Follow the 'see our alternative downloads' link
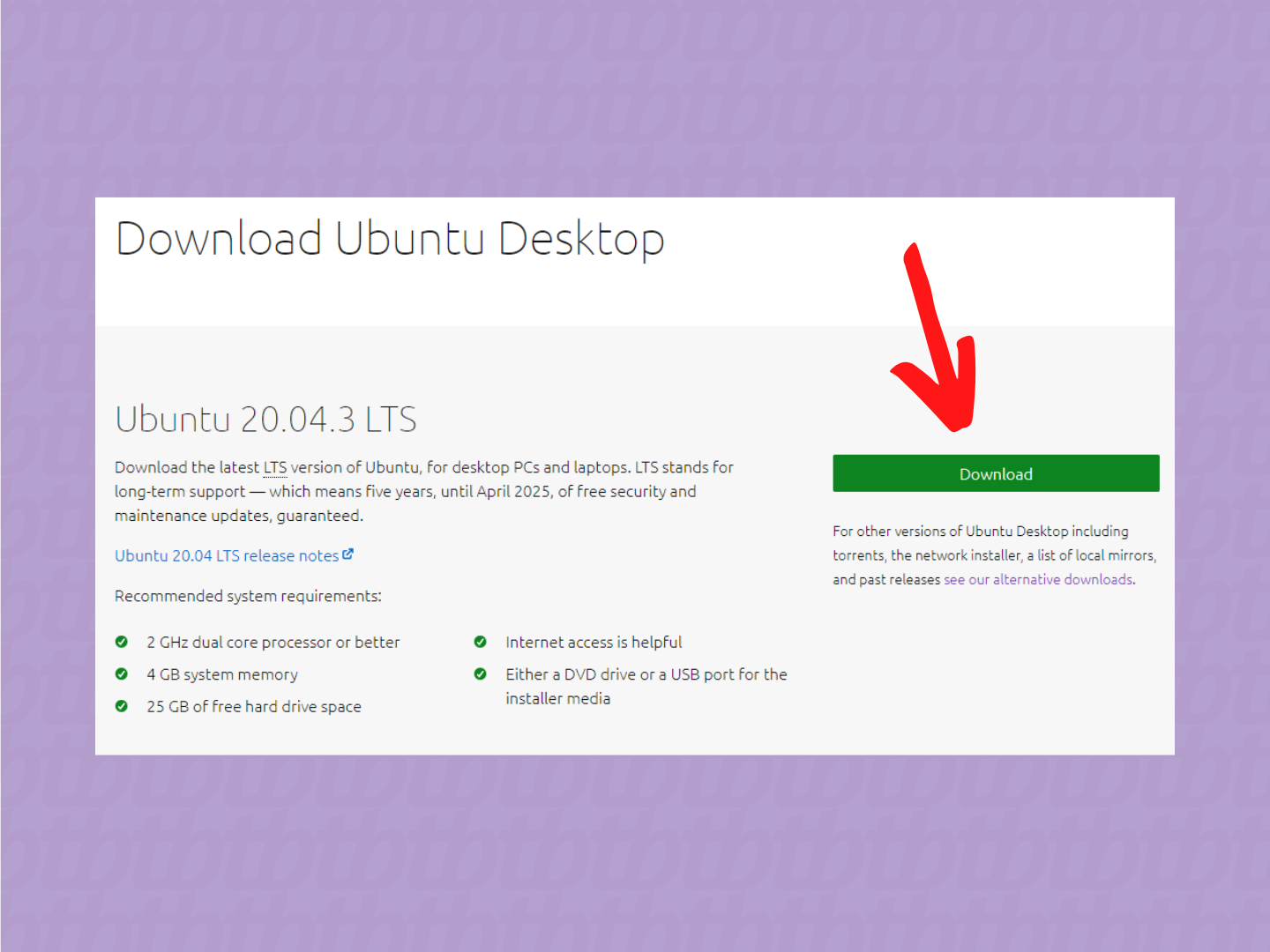This screenshot has width=1270, height=952. [x=1038, y=579]
